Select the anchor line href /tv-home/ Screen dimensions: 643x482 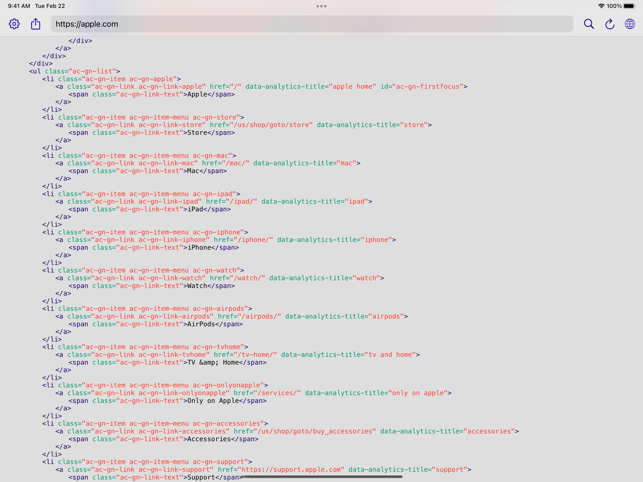(x=238, y=354)
